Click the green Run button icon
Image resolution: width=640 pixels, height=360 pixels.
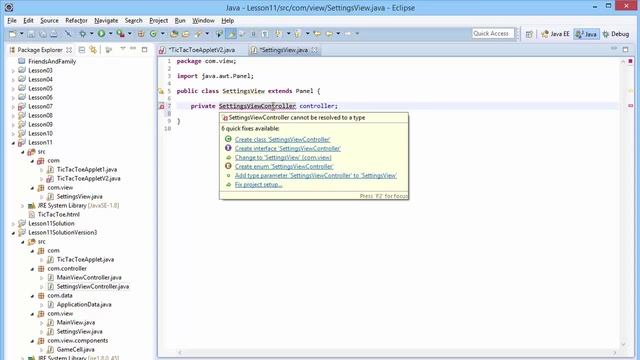pos(101,34)
